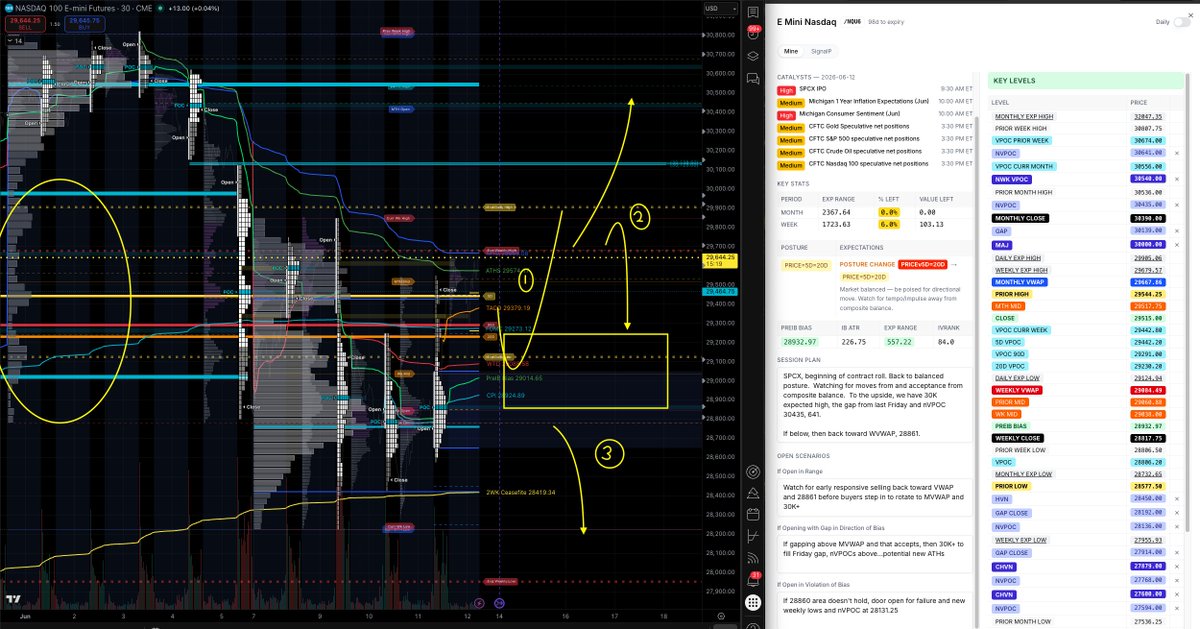Remove the HVN 28450.00 level
Viewport: 1200px width, 629px height.
coord(1176,498)
